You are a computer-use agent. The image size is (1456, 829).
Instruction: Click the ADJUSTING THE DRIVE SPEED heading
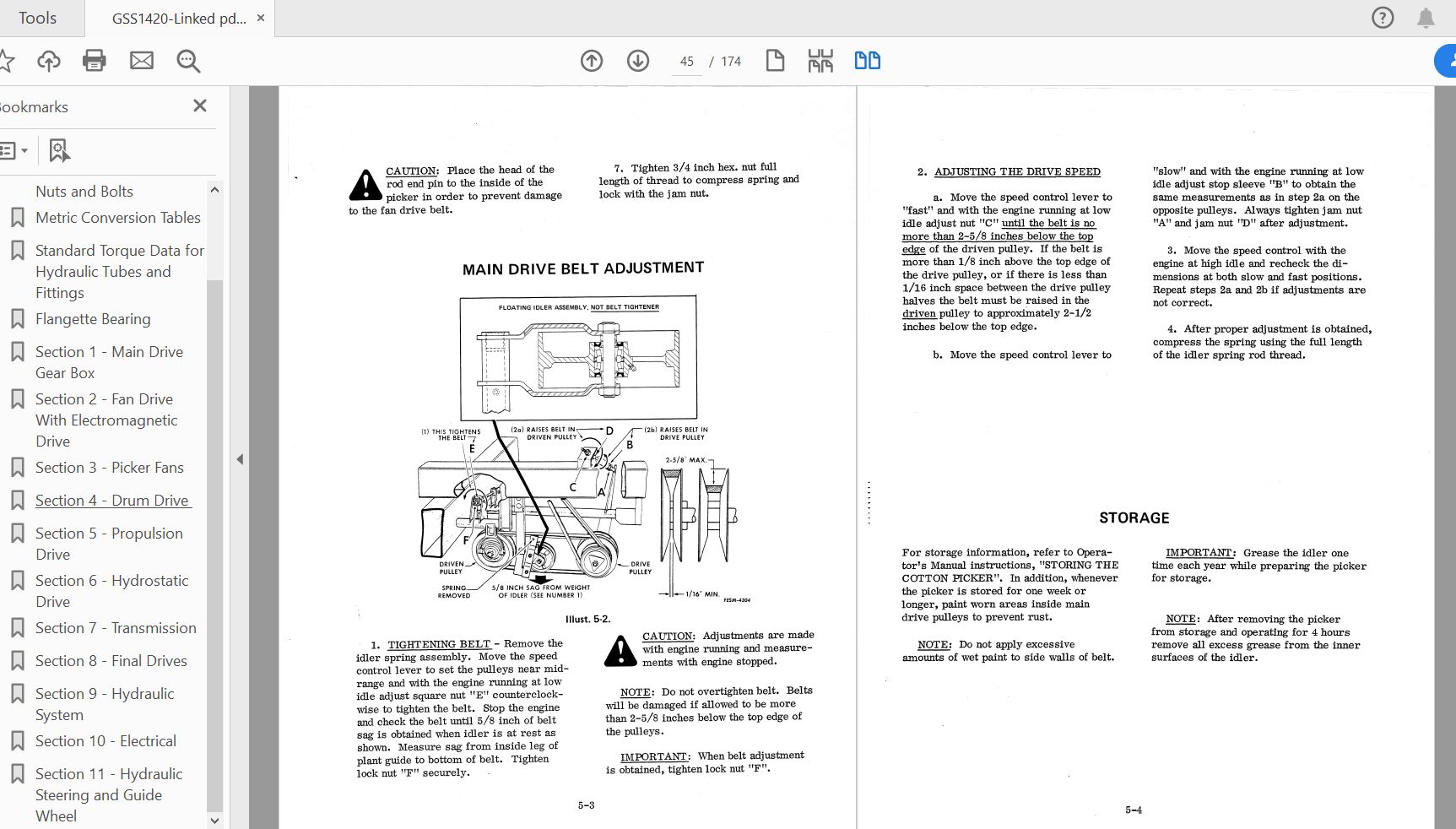tap(1017, 171)
